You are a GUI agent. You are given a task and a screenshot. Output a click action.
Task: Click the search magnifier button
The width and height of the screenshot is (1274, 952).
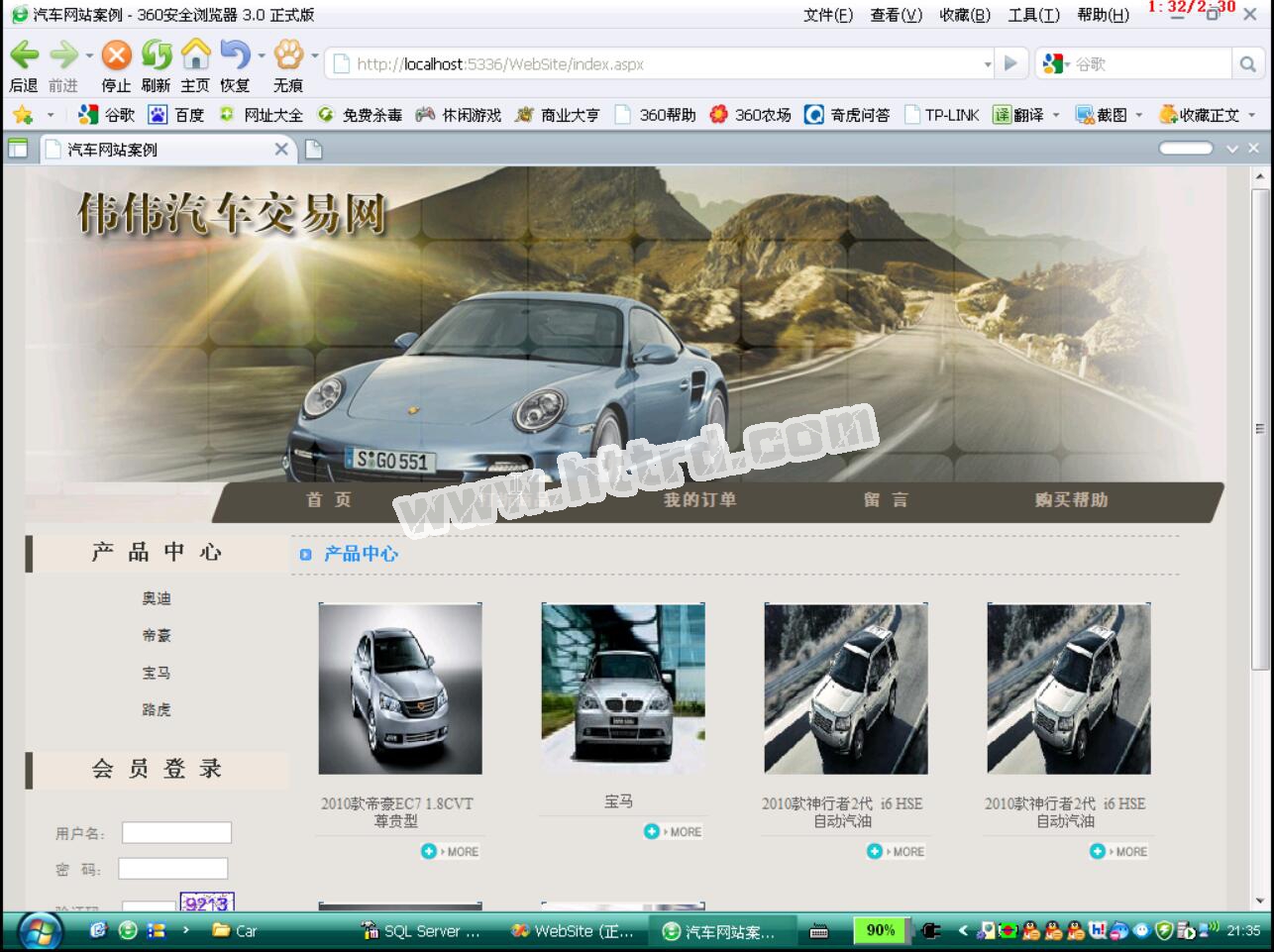(x=1247, y=64)
